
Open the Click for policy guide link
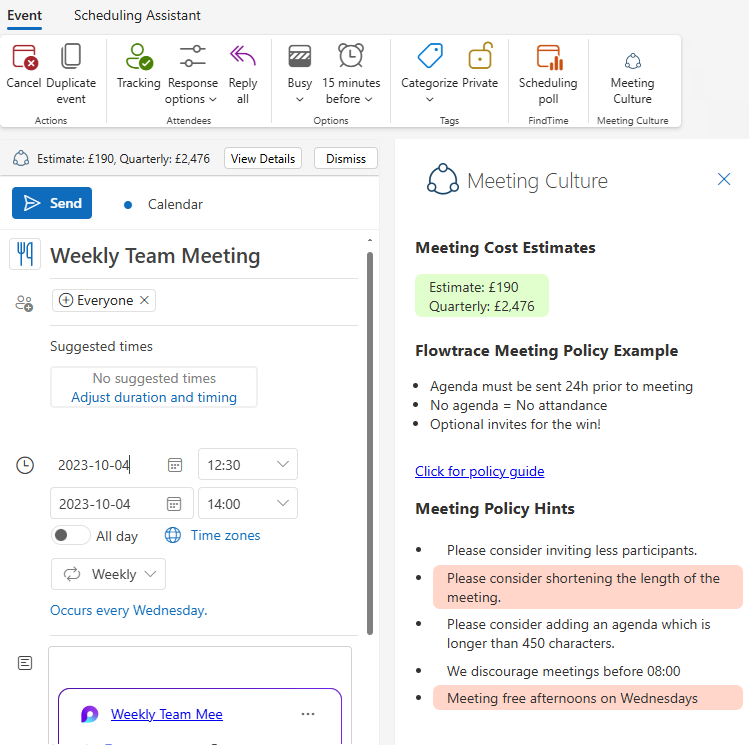480,471
